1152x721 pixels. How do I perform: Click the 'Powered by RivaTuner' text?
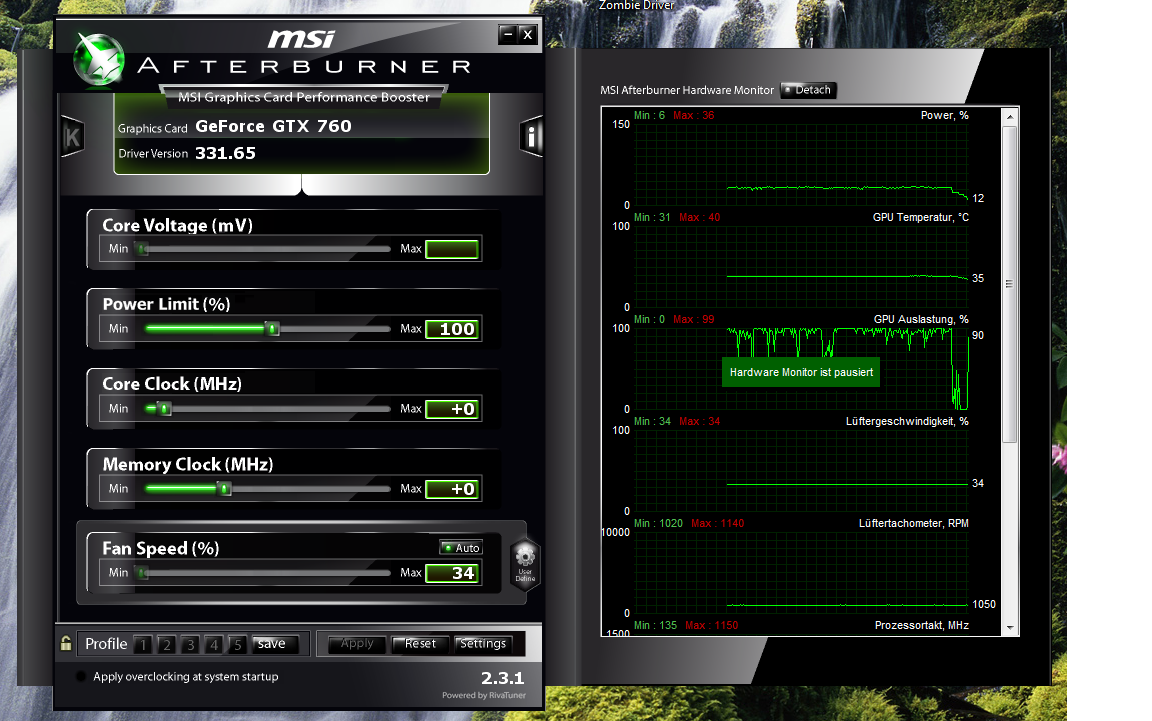483,695
